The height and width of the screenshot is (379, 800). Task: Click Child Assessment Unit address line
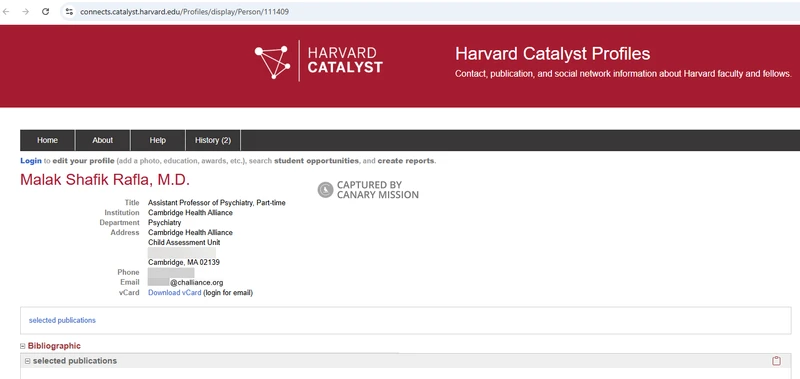click(x=184, y=243)
